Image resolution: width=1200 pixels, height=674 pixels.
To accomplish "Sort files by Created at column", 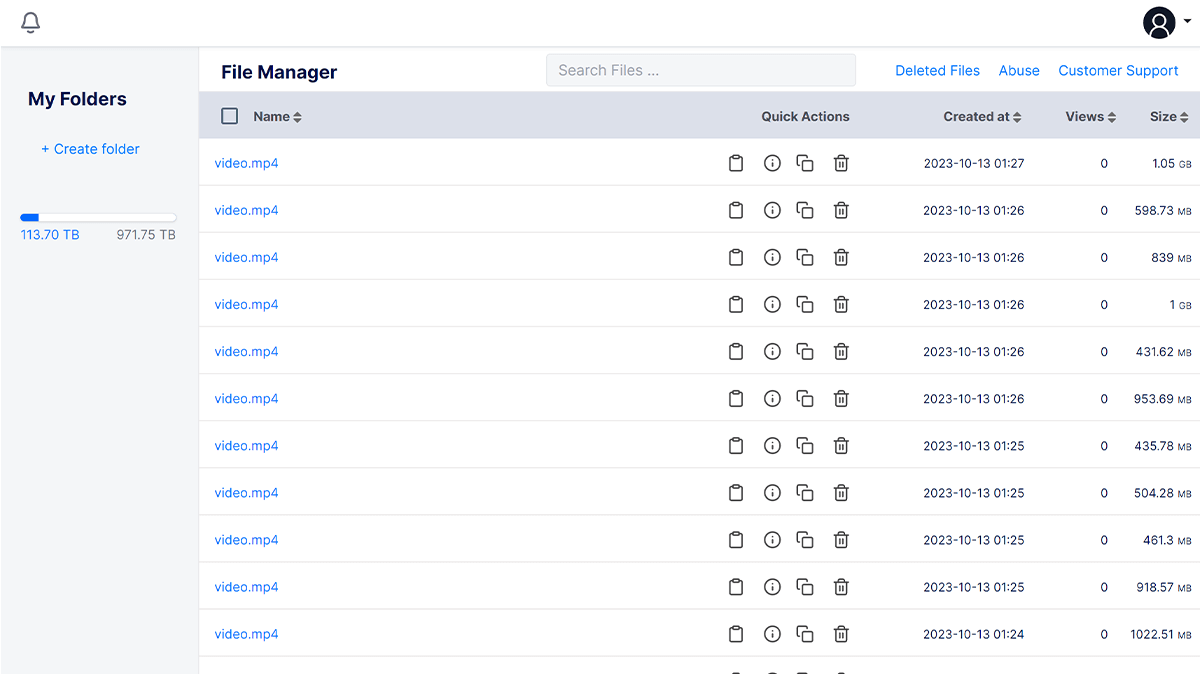I will [982, 117].
